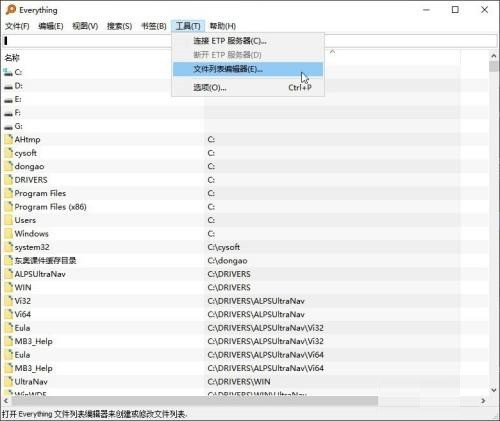Click the vertical scrollbar thumb
The image size is (500, 421).
click(x=494, y=66)
